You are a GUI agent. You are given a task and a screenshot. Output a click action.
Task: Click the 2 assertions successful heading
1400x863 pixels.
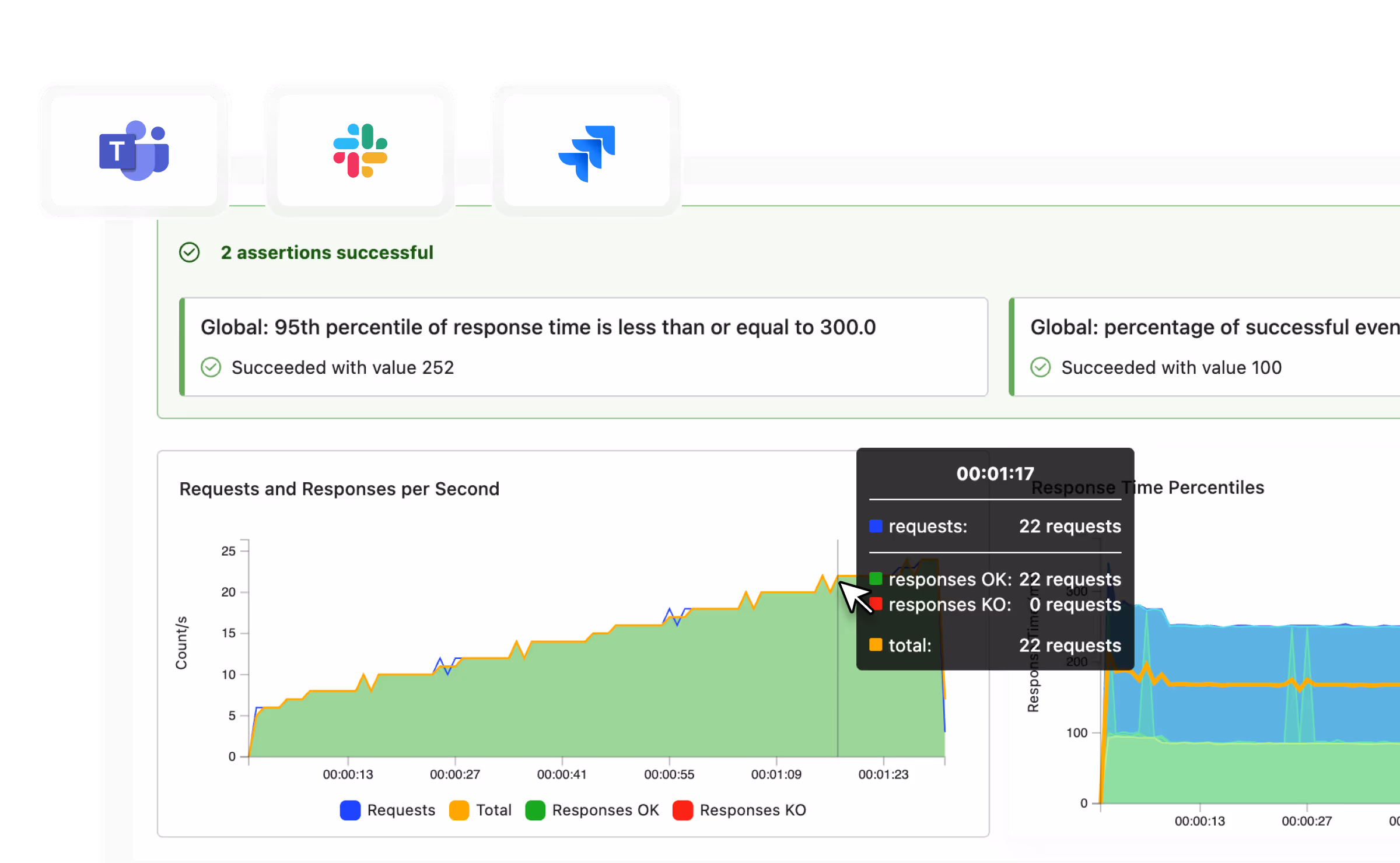click(327, 252)
